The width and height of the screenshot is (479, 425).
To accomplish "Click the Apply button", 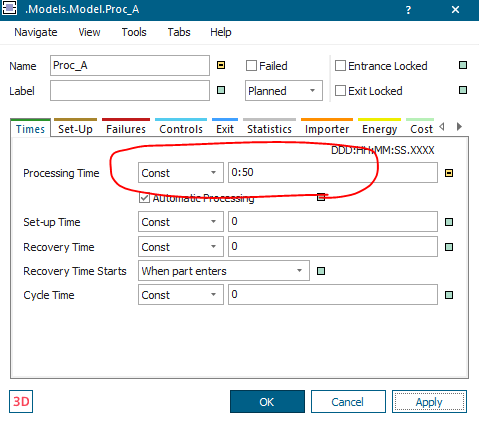I will (x=429, y=402).
